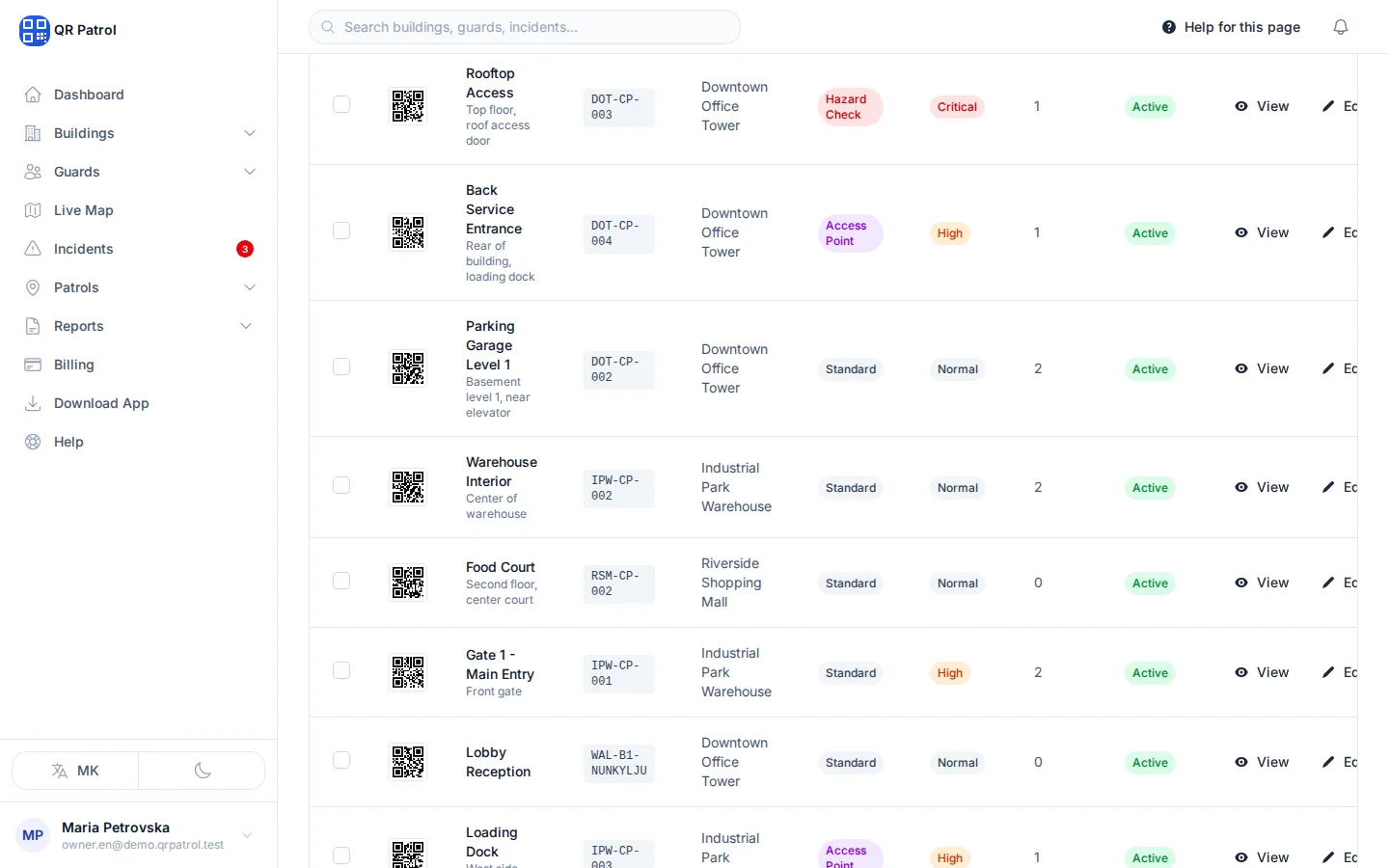This screenshot has height=868, width=1389.
Task: Click the DOT-CP-003 checkpoint code
Action: [x=618, y=107]
